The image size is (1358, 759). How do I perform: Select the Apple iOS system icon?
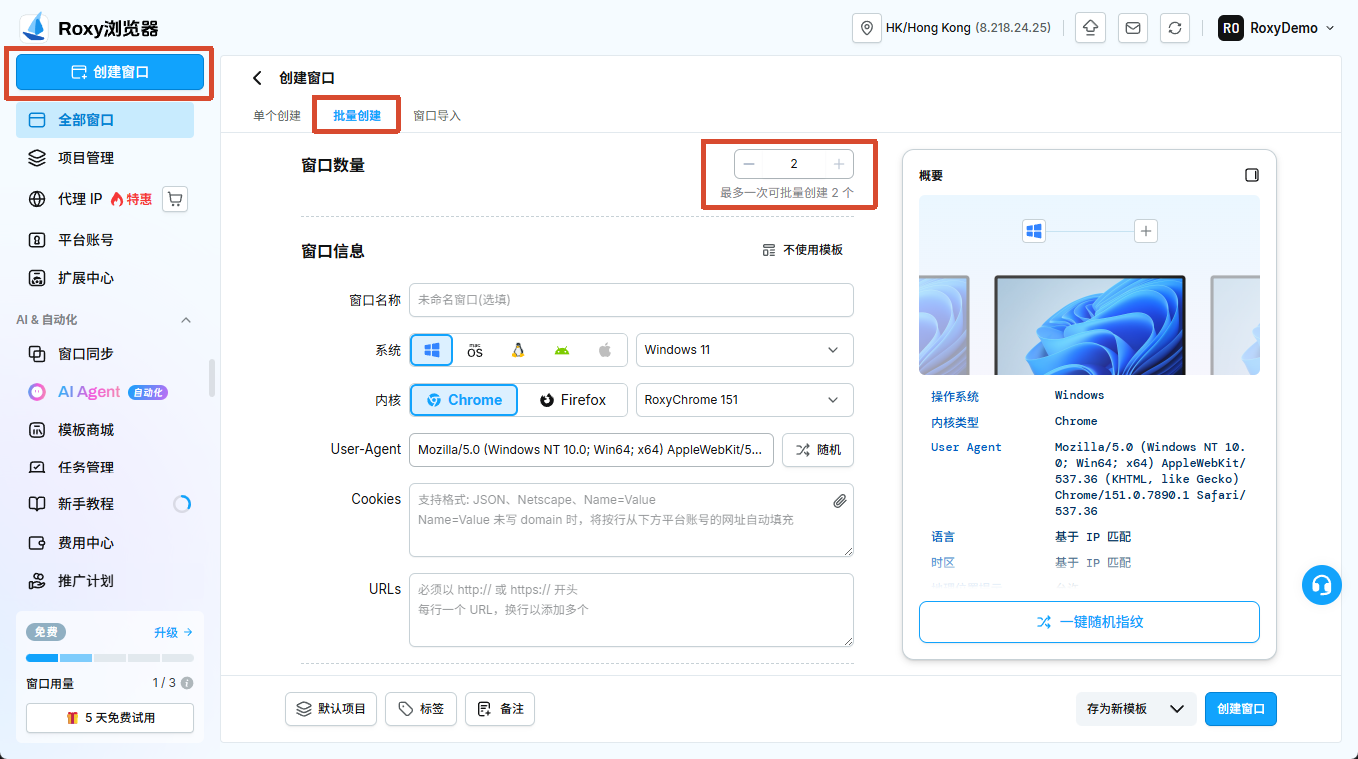tap(604, 350)
